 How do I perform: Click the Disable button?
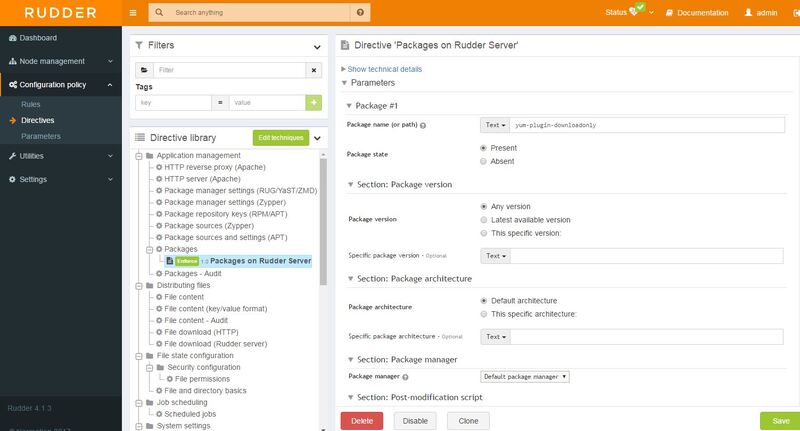point(415,421)
